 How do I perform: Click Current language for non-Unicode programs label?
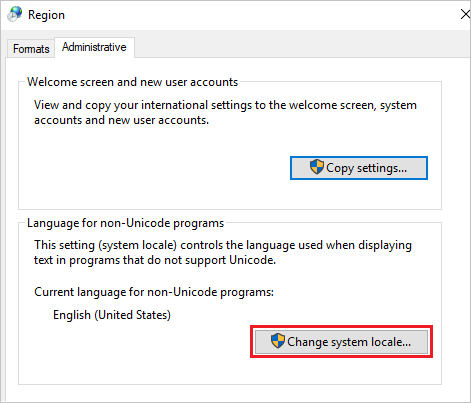154,292
